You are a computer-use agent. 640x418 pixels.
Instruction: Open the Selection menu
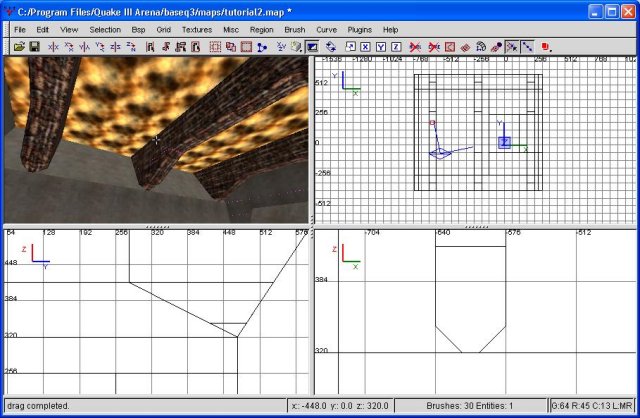pyautogui.click(x=105, y=30)
